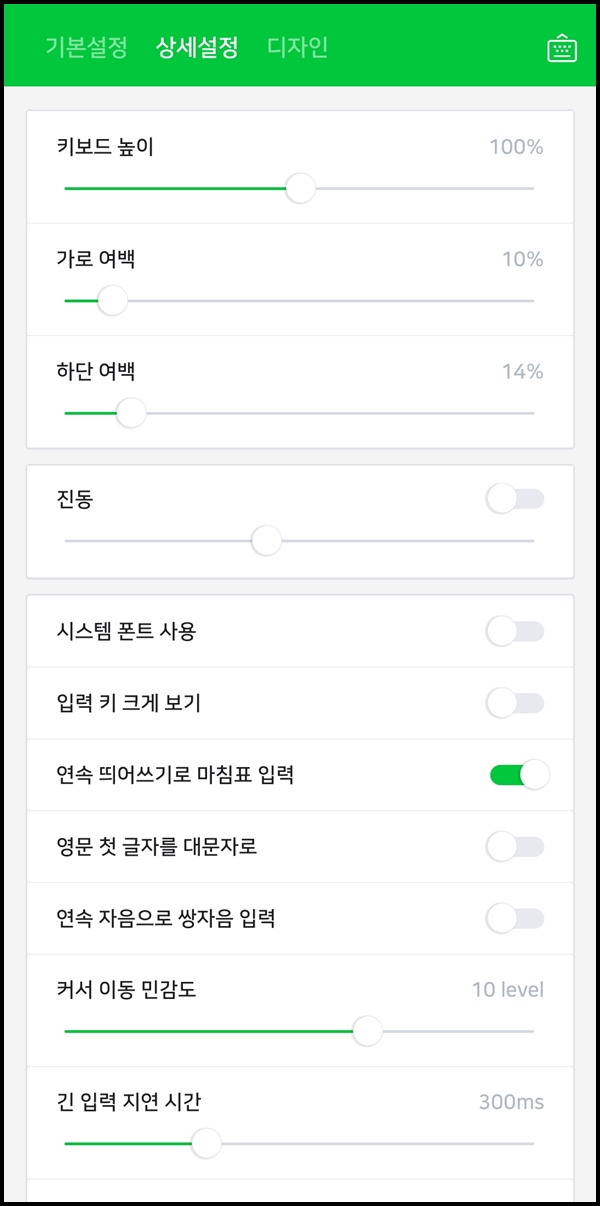Image resolution: width=600 pixels, height=1206 pixels.
Task: Enable capitalizing first English letter toggle
Action: [x=514, y=846]
